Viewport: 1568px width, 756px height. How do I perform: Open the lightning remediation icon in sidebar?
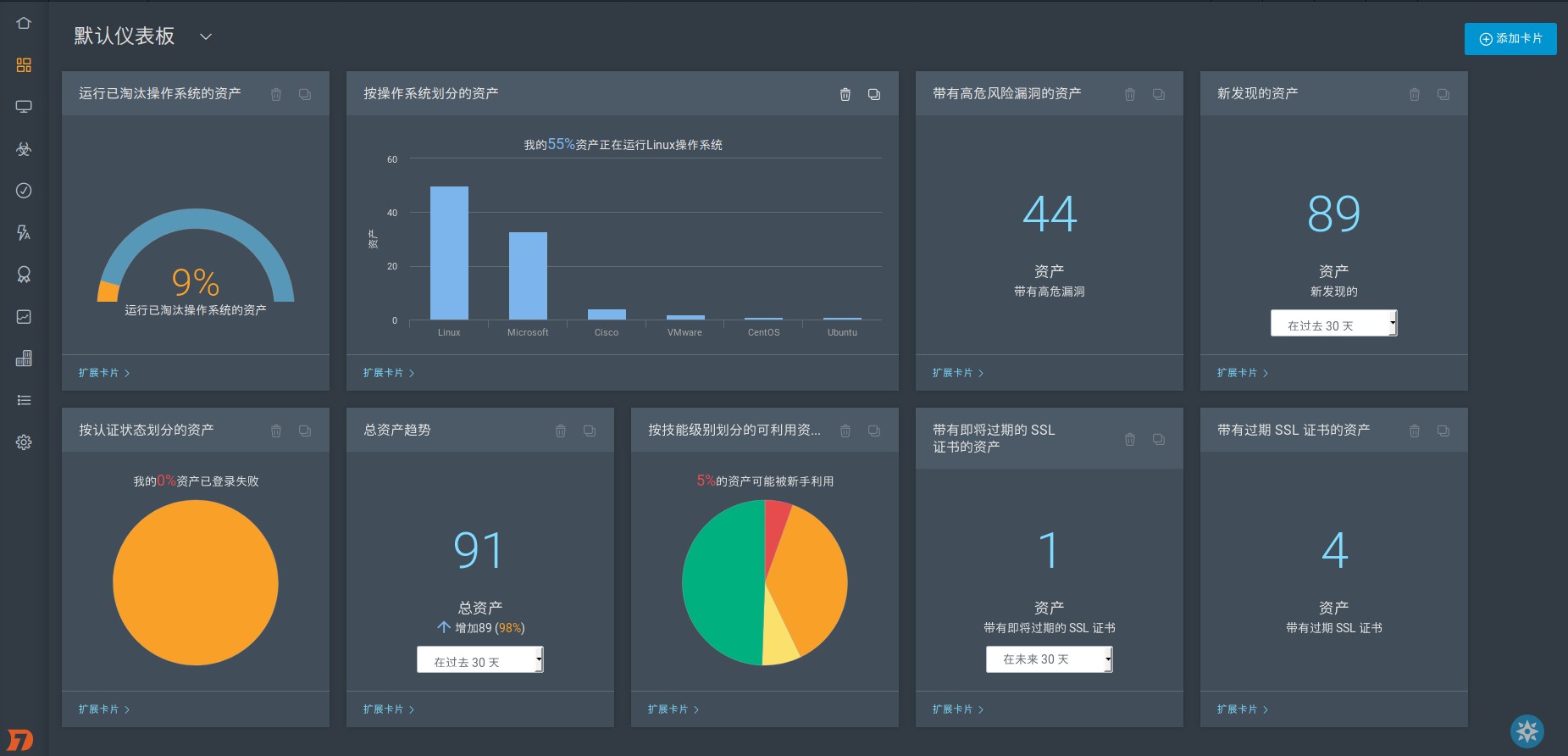click(24, 232)
